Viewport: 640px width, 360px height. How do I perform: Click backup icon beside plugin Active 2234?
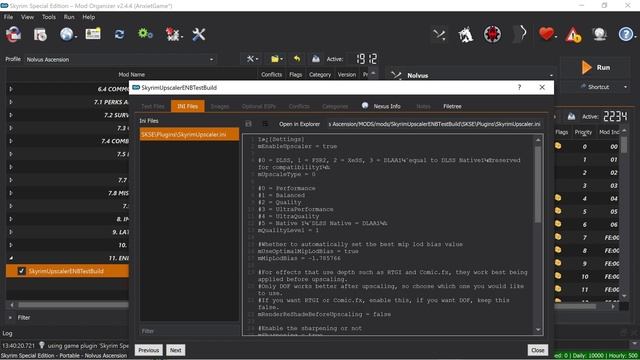[x=571, y=117]
